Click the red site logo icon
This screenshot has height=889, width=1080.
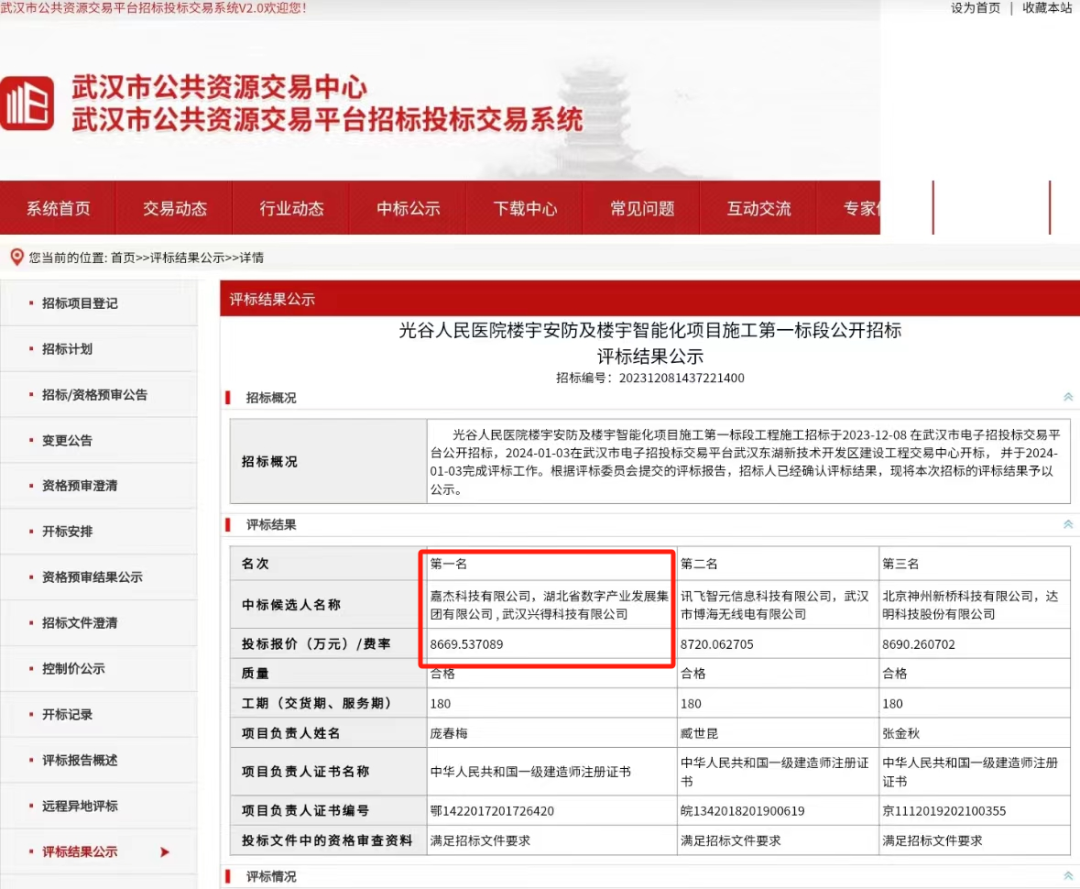coord(27,103)
